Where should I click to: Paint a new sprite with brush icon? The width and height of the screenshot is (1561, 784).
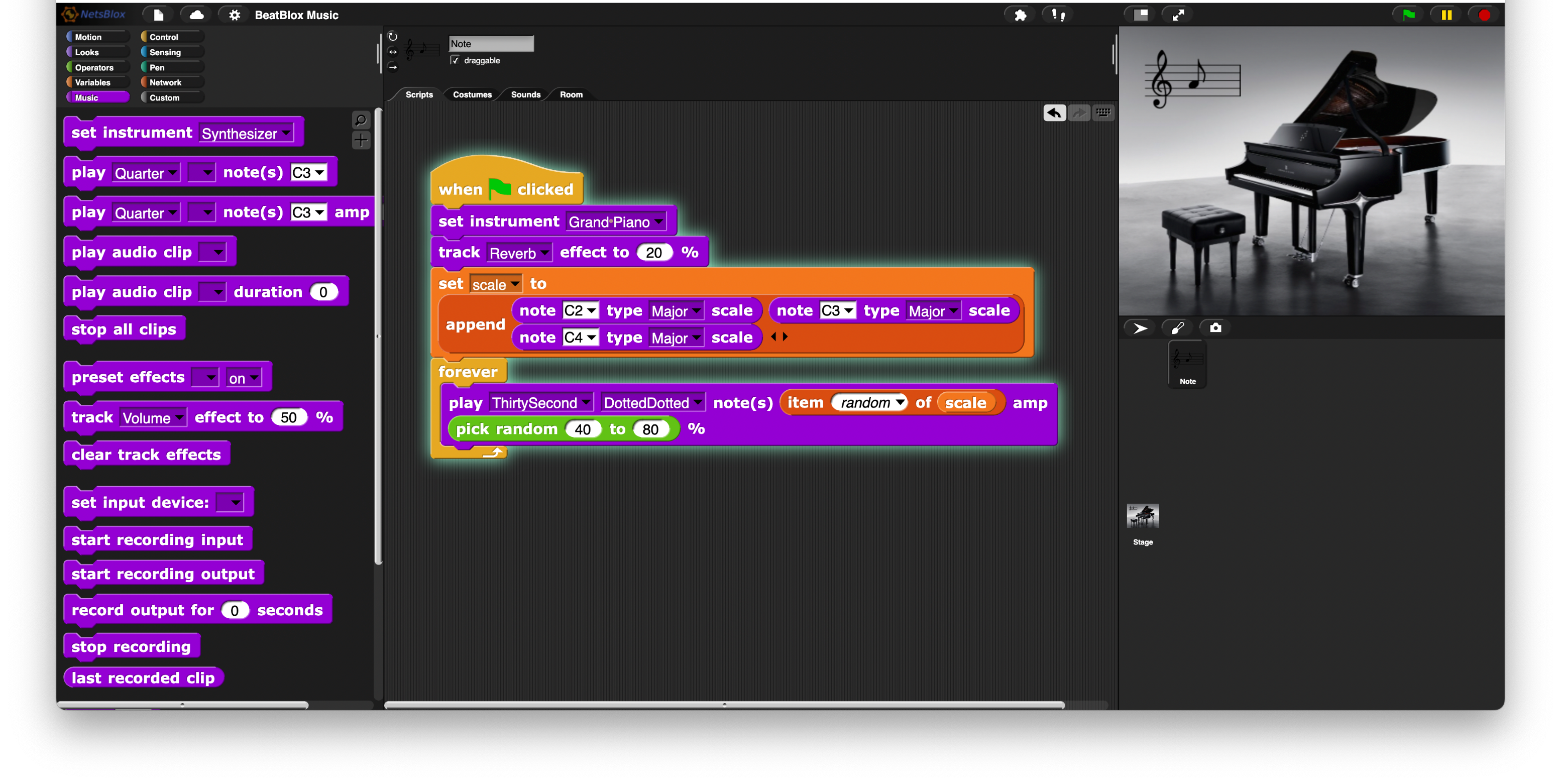(x=1177, y=328)
